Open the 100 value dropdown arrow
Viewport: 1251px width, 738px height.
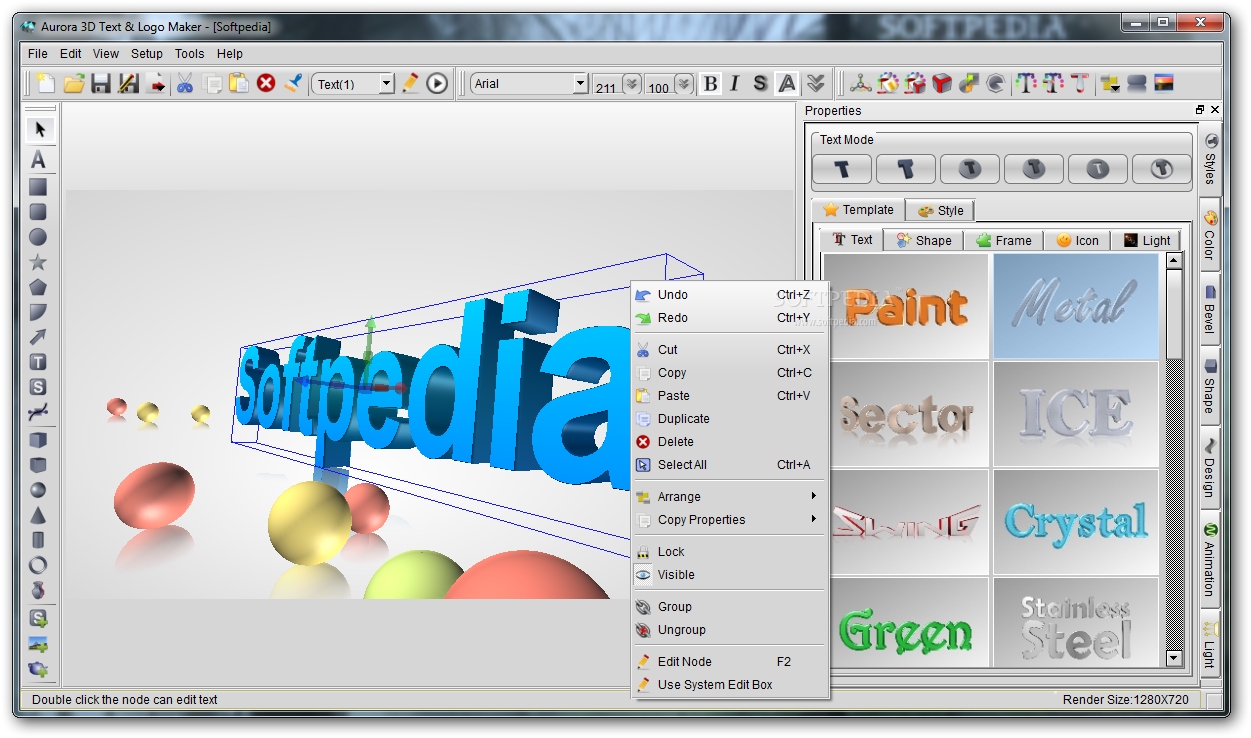[x=683, y=85]
